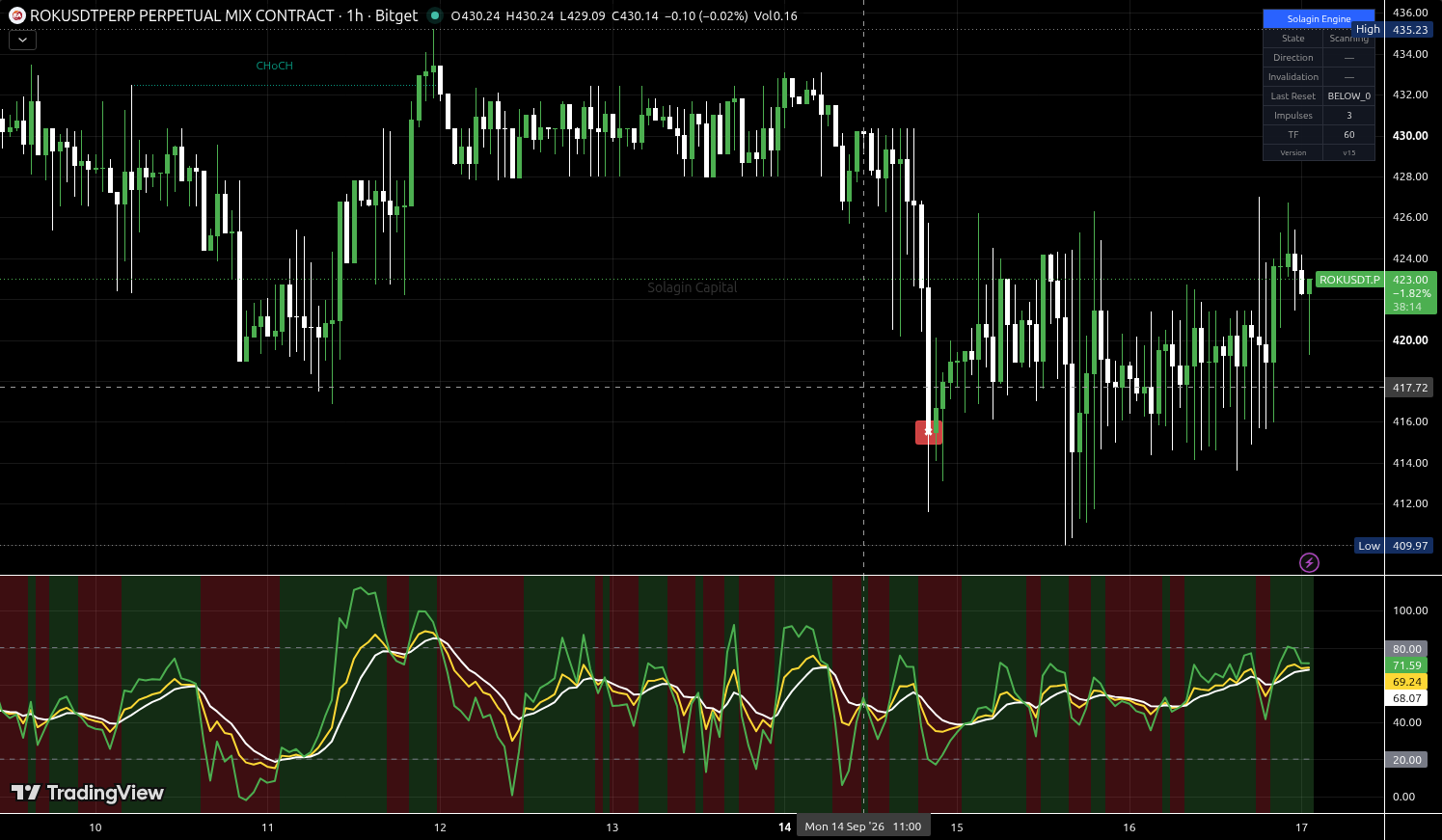Click the bold 430.00 price scale label

[x=1409, y=136]
